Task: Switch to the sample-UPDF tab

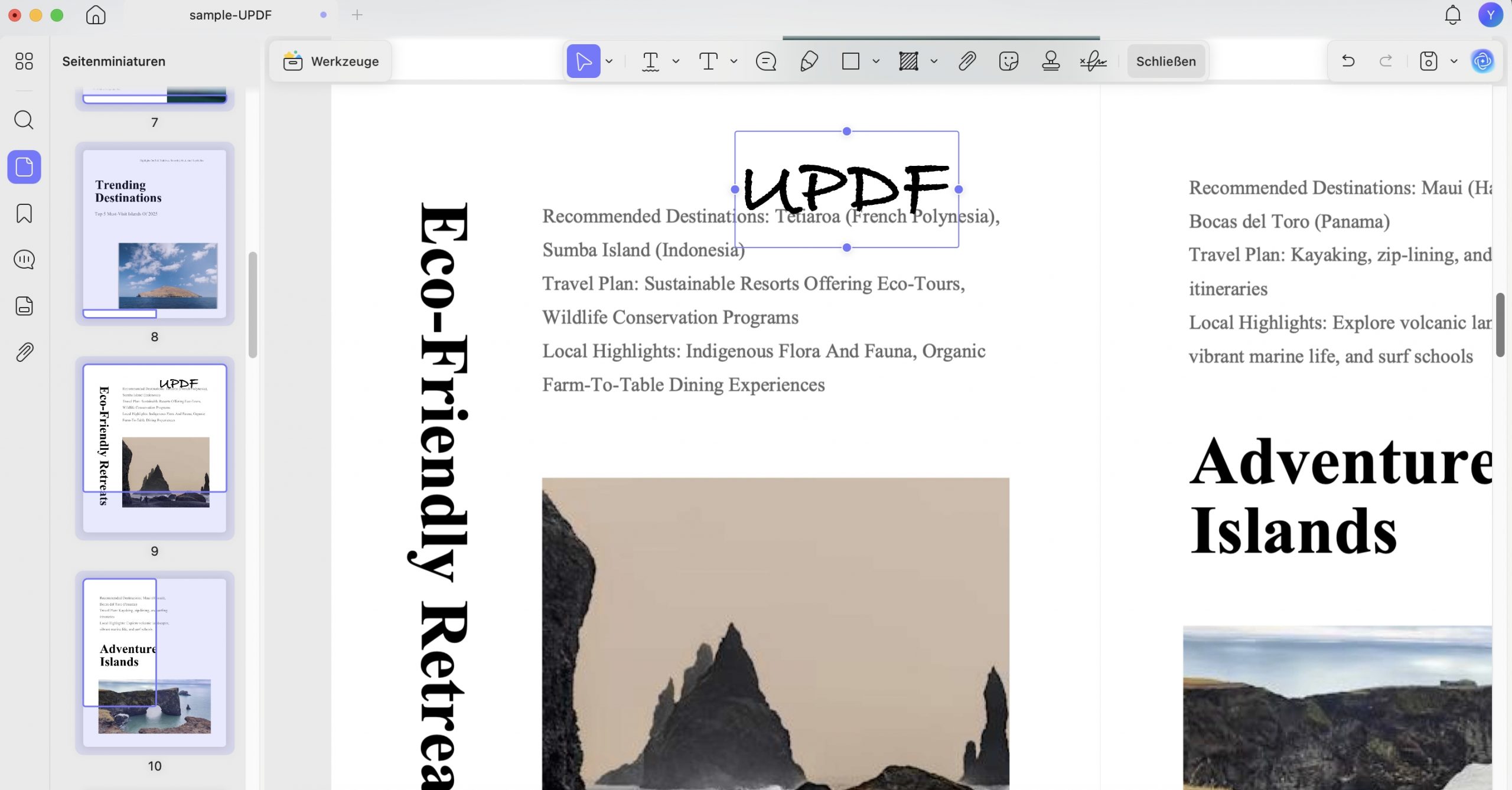Action: coord(230,15)
